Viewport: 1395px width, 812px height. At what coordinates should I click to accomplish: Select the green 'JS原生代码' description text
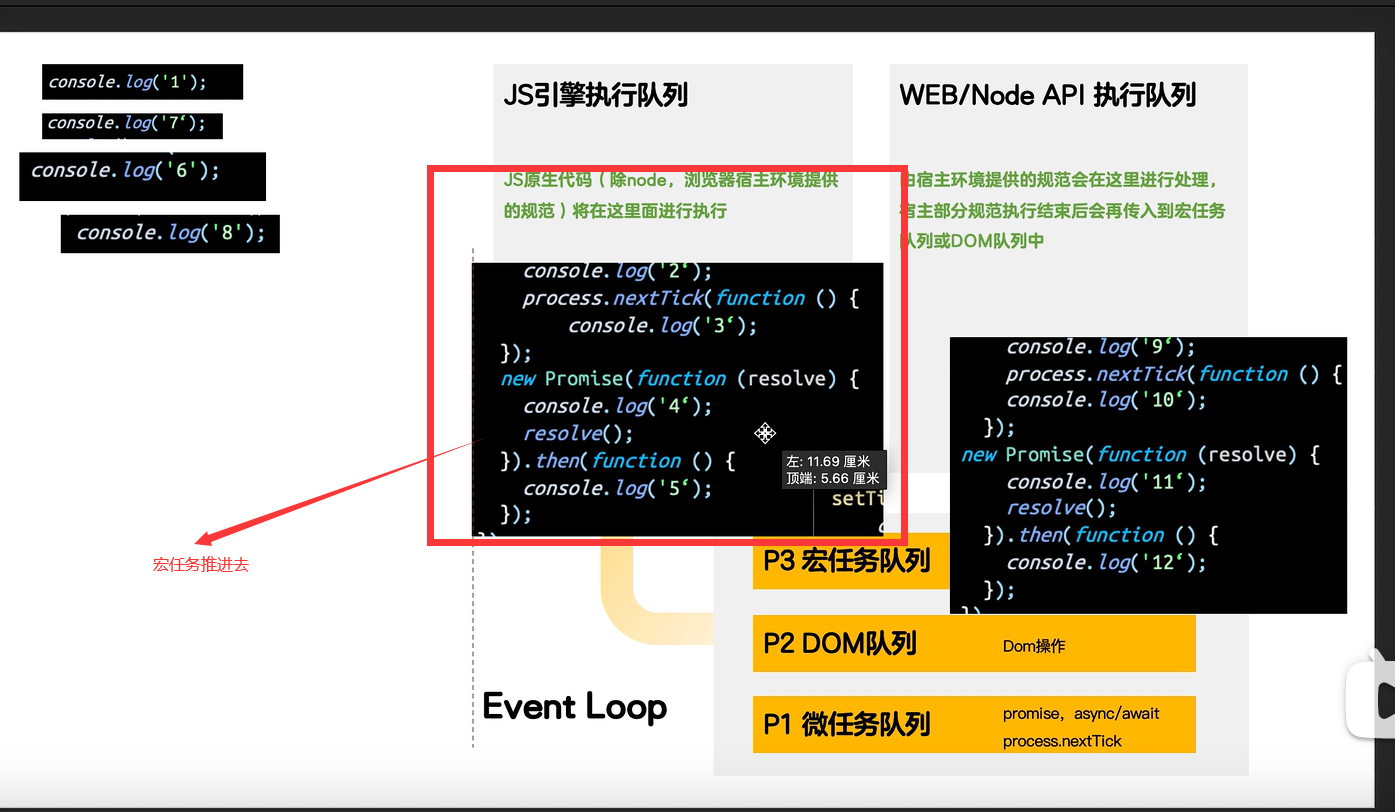(671, 196)
